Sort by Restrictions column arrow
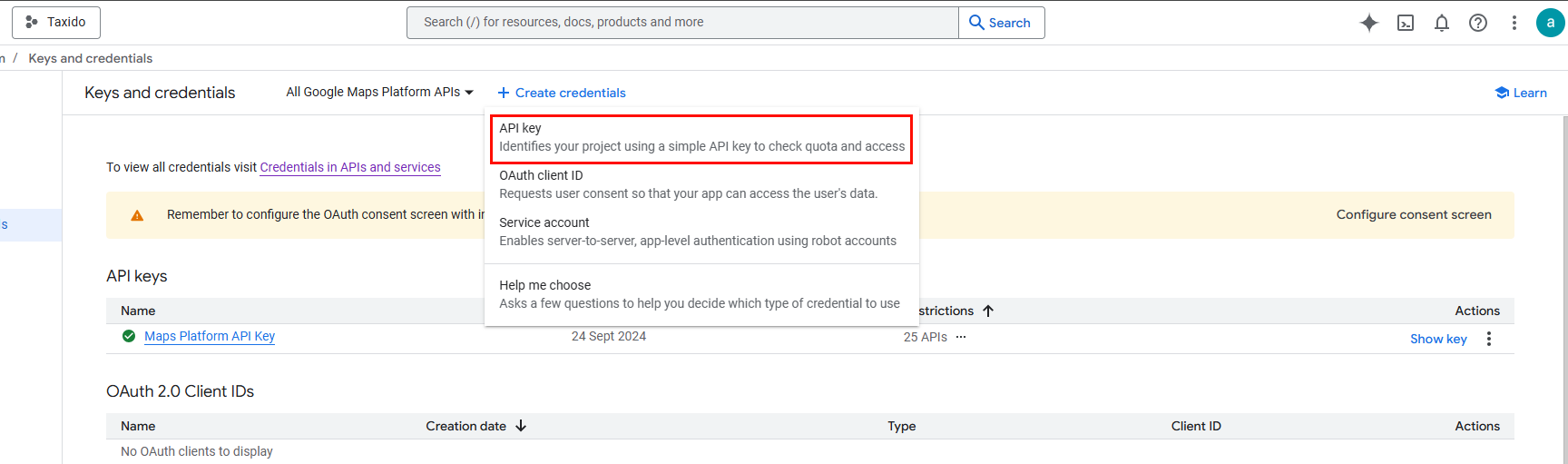 coord(988,311)
